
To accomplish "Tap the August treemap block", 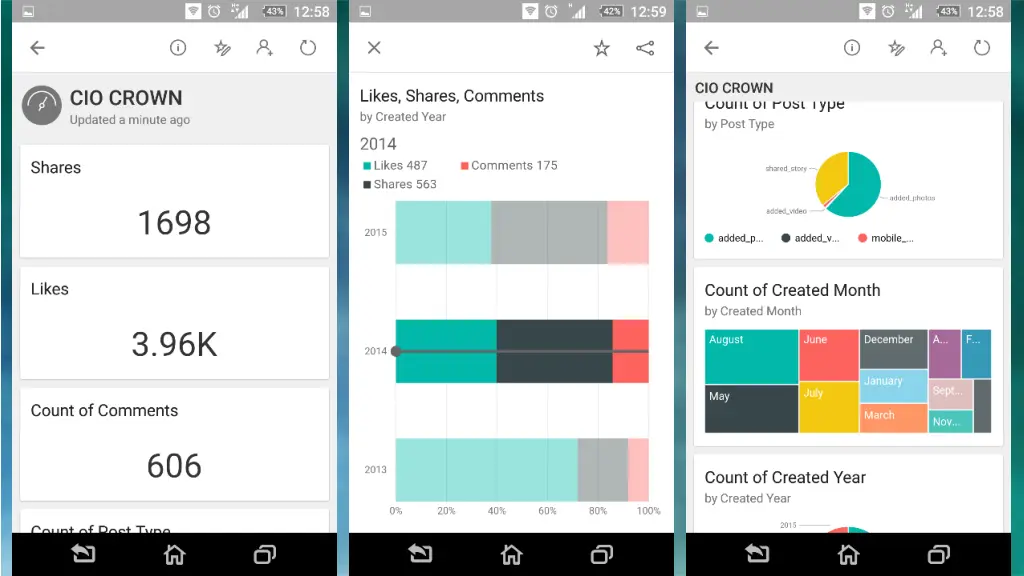I will click(x=751, y=357).
